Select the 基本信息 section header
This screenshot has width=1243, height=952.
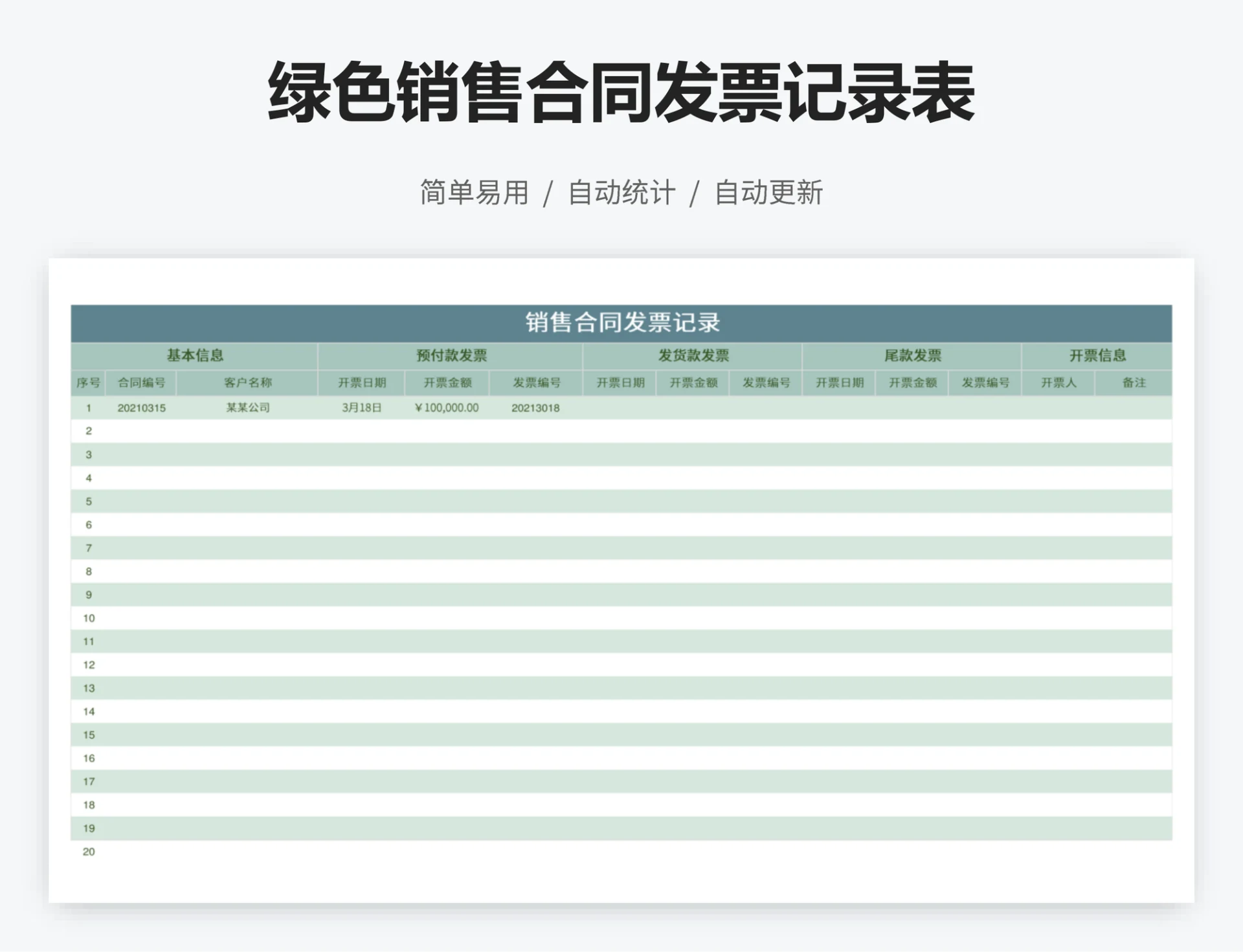194,355
